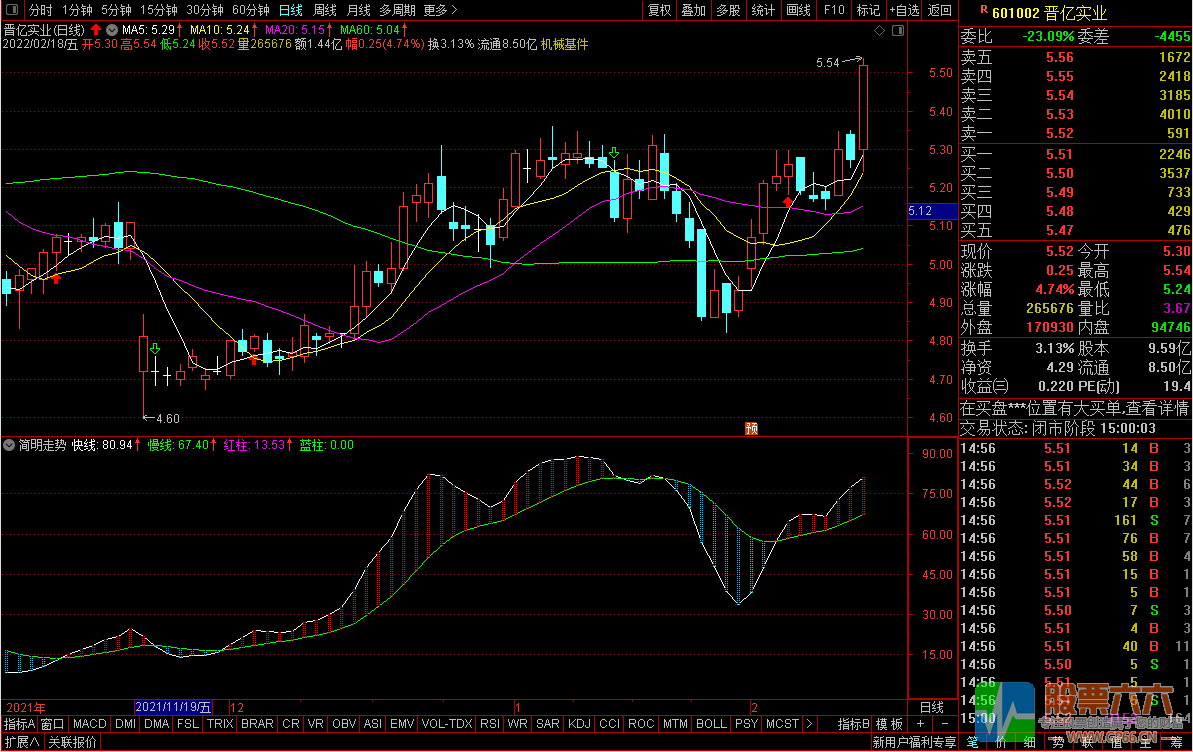Click the 复权 button
1193x752 pixels.
click(x=660, y=10)
